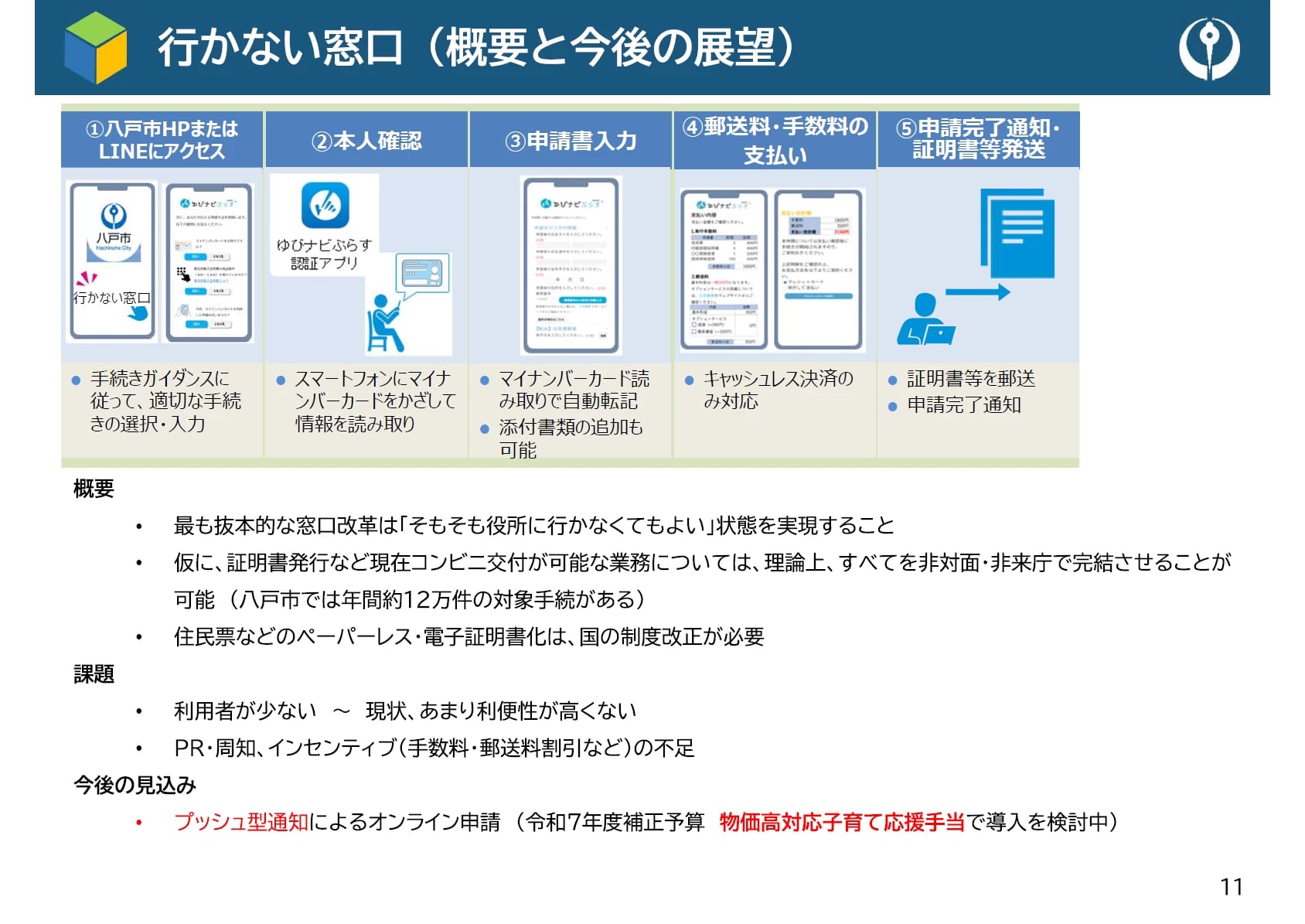
Task: Click the page number 11
Action: coord(1231,886)
